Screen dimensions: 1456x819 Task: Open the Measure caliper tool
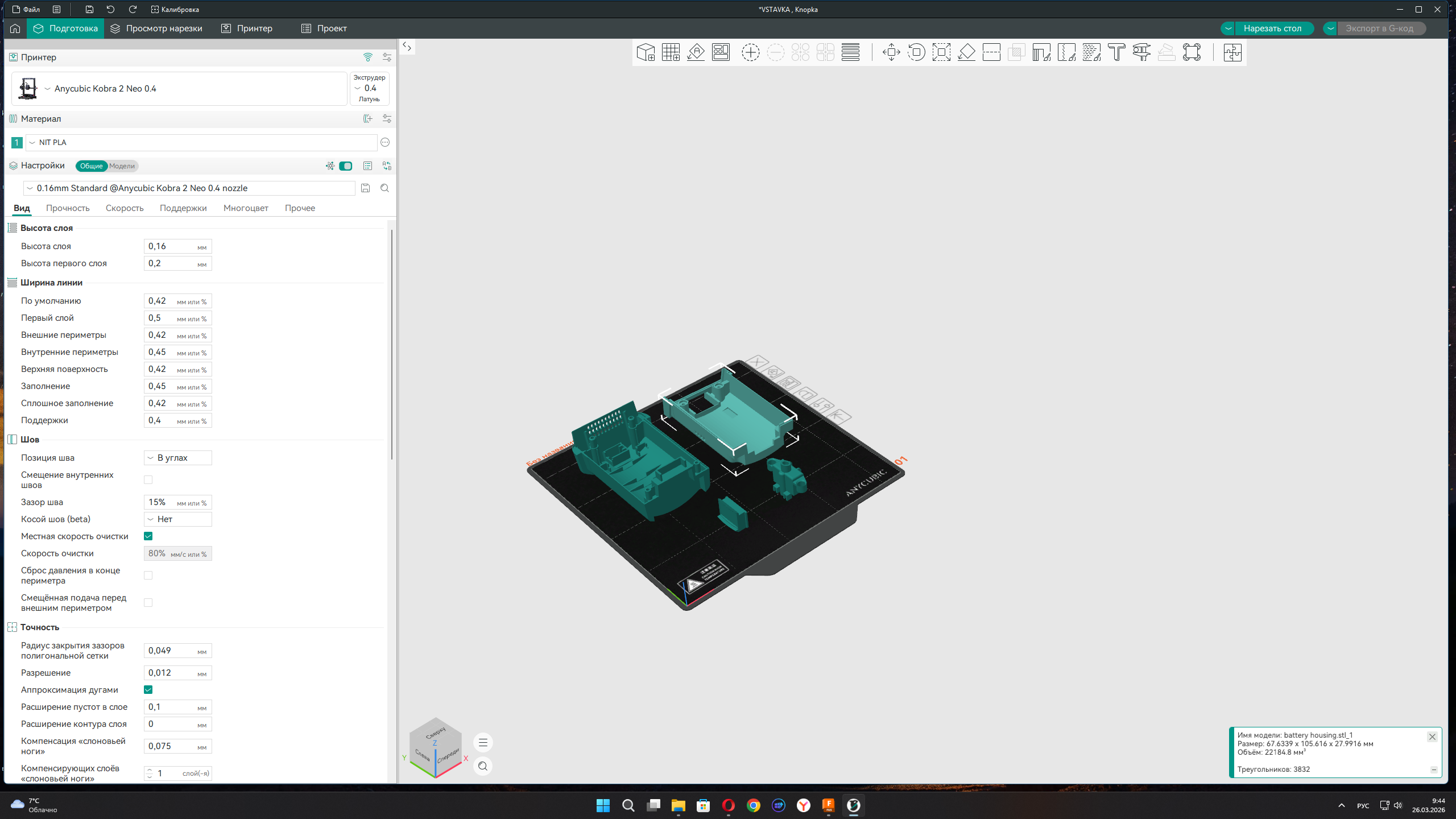pyautogui.click(x=1141, y=52)
